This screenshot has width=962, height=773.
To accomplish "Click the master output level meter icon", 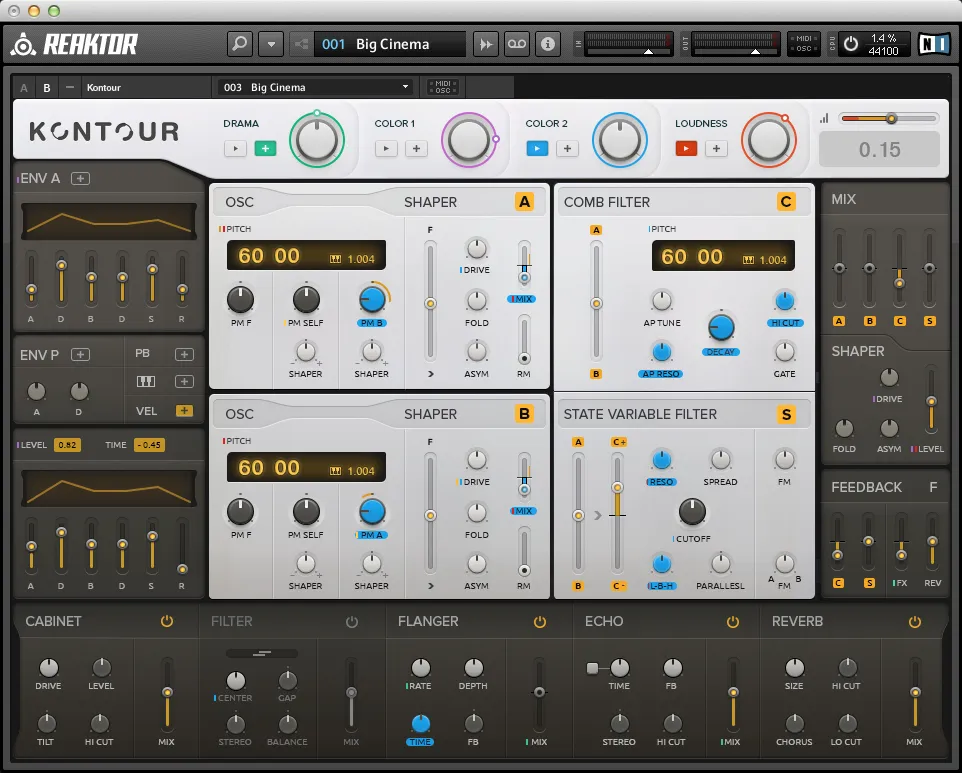I will pyautogui.click(x=824, y=118).
